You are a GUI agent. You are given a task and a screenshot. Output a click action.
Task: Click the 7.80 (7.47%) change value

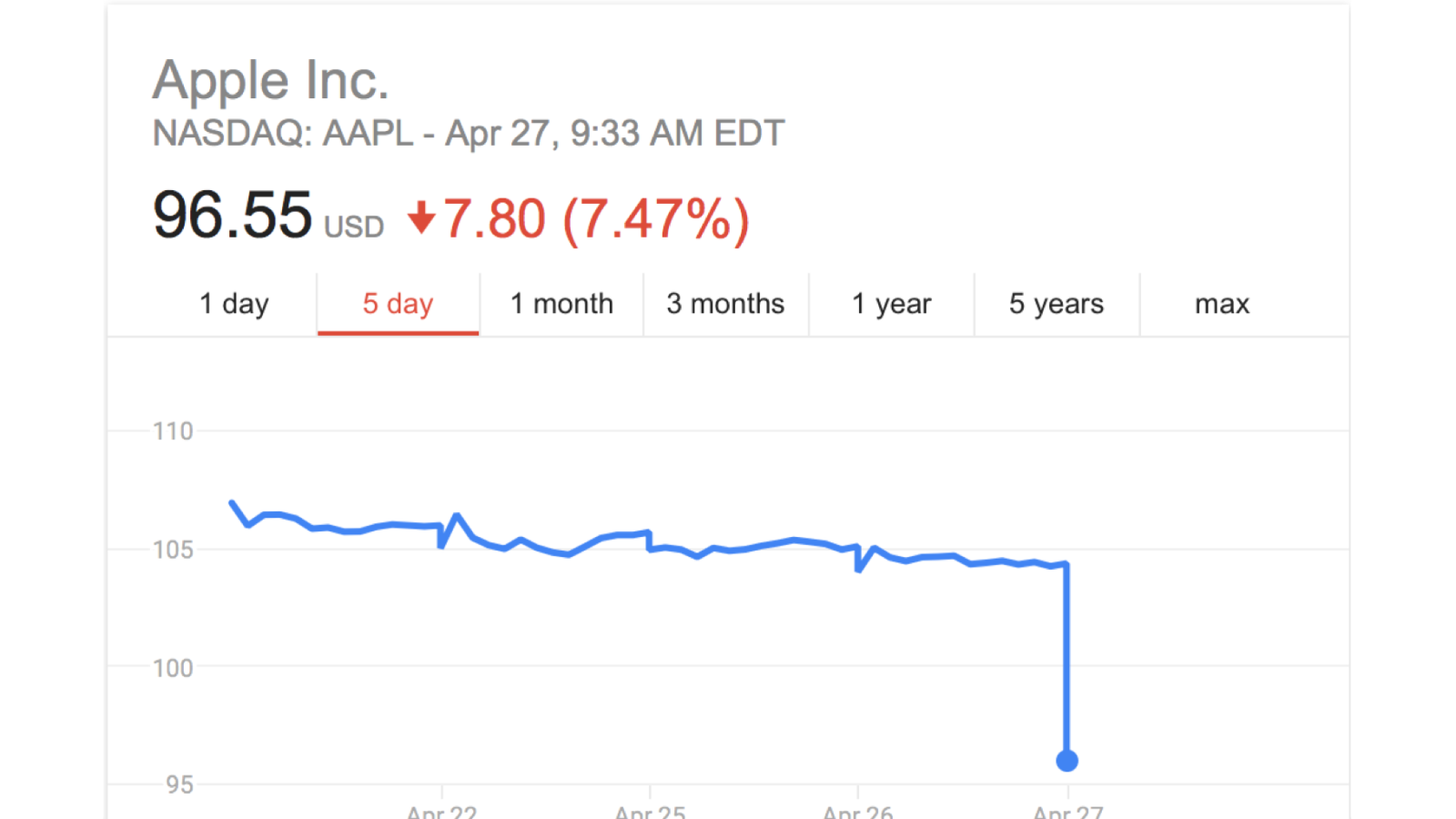596,219
